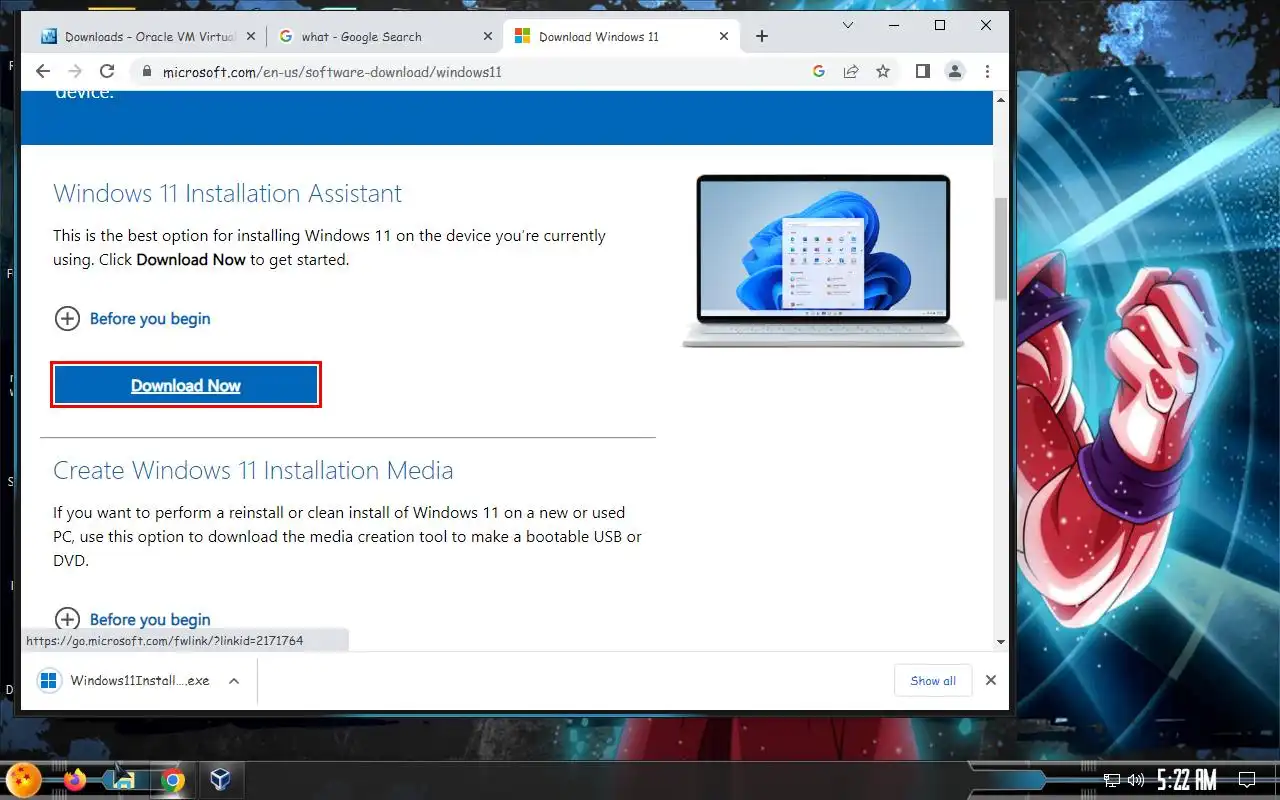Bookmark this page with the star icon
Screen dimensions: 1280x800
[x=883, y=71]
